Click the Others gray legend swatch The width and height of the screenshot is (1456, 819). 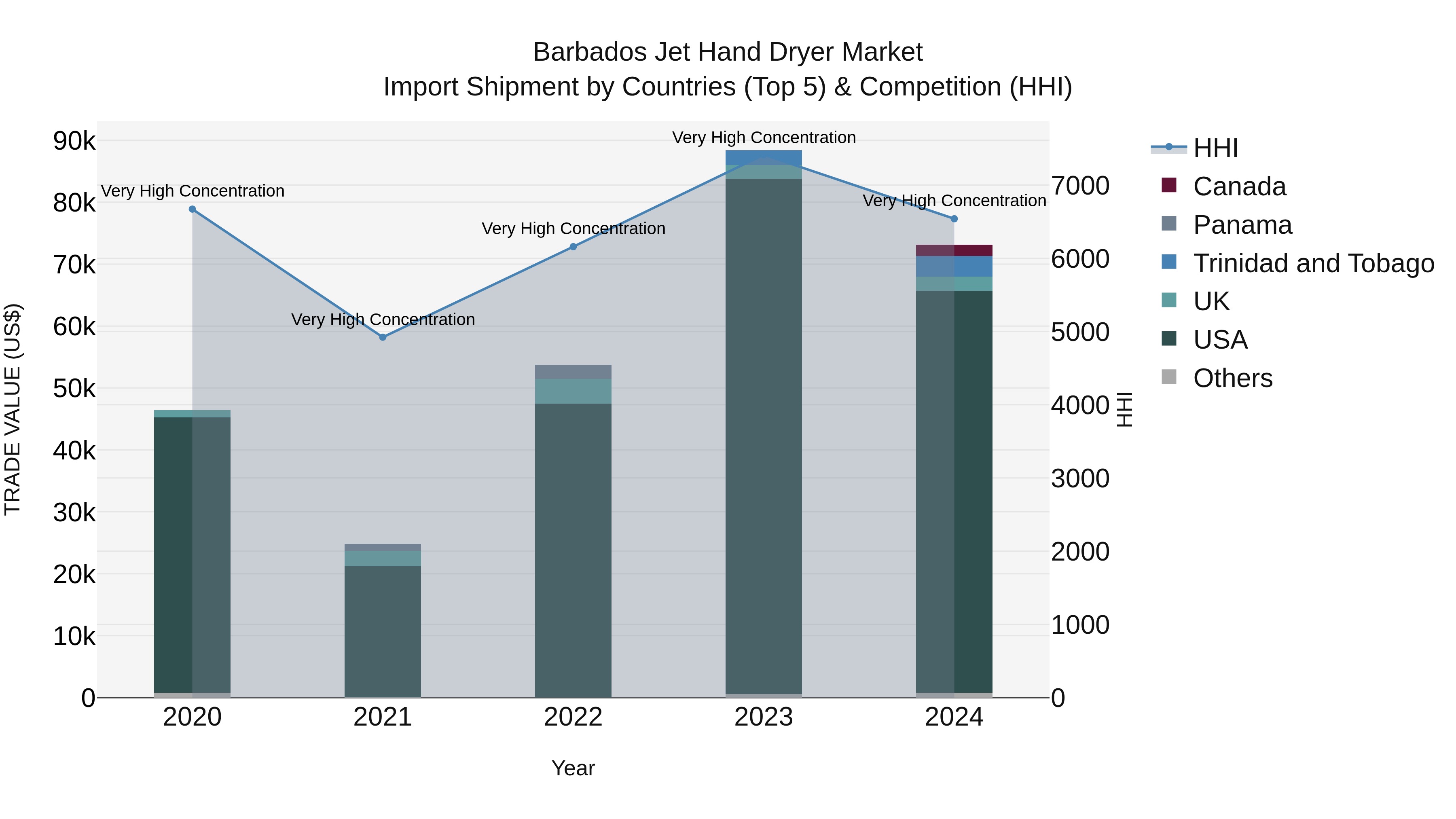(1169, 377)
